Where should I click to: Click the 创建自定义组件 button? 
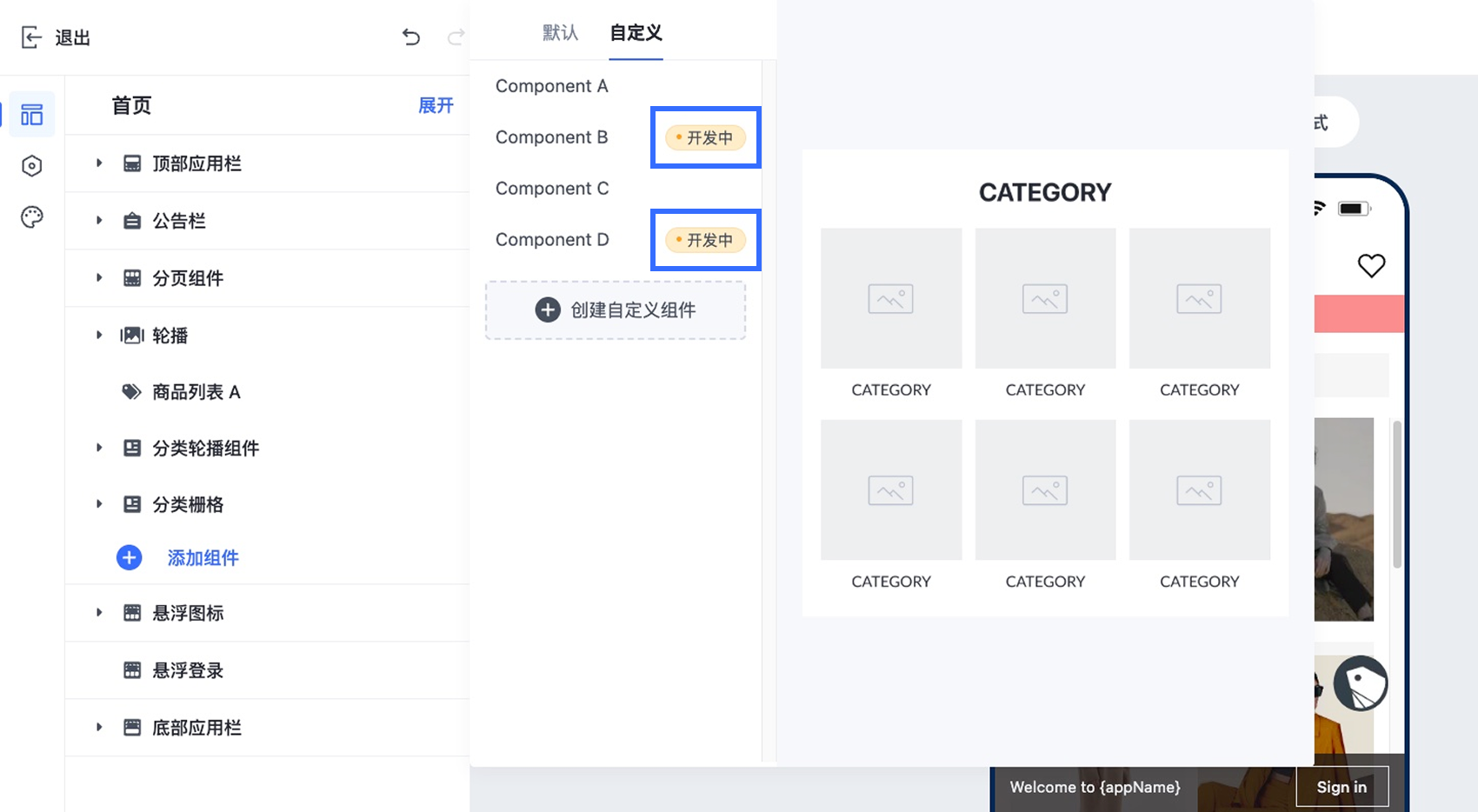[x=616, y=309]
